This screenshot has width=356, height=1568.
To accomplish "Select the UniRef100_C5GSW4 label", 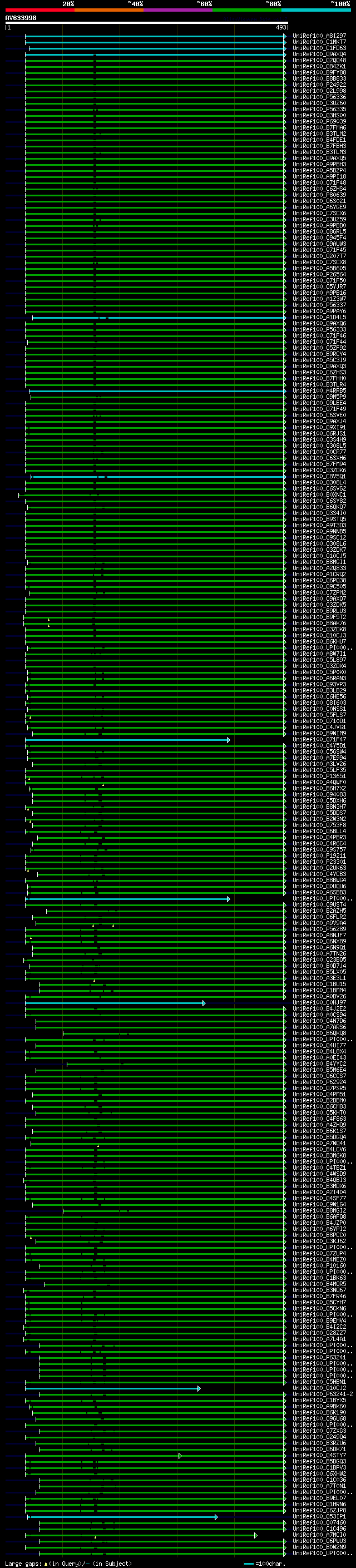I will (319, 752).
